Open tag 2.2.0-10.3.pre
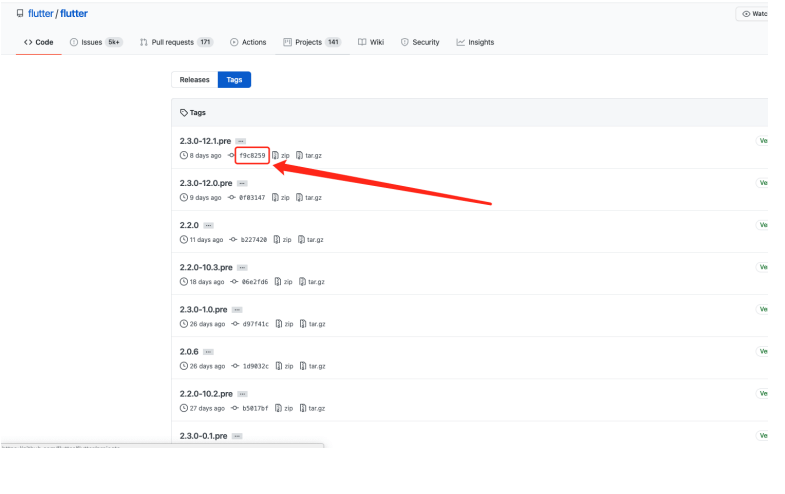This screenshot has height=494, width=785. 206,267
